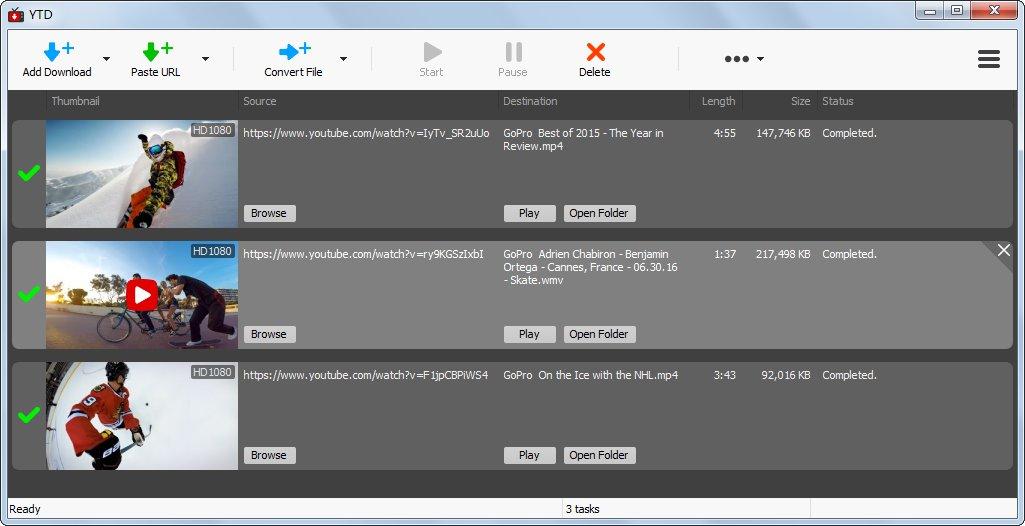The height and width of the screenshot is (526, 1025).
Task: Click the URL ending in ry9KGSzIxbI
Action: pyautogui.click(x=363, y=254)
